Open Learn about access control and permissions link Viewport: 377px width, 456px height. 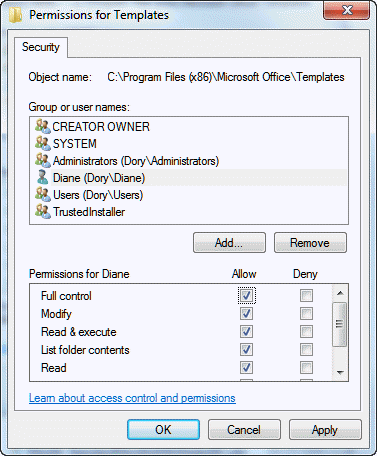coord(132,398)
